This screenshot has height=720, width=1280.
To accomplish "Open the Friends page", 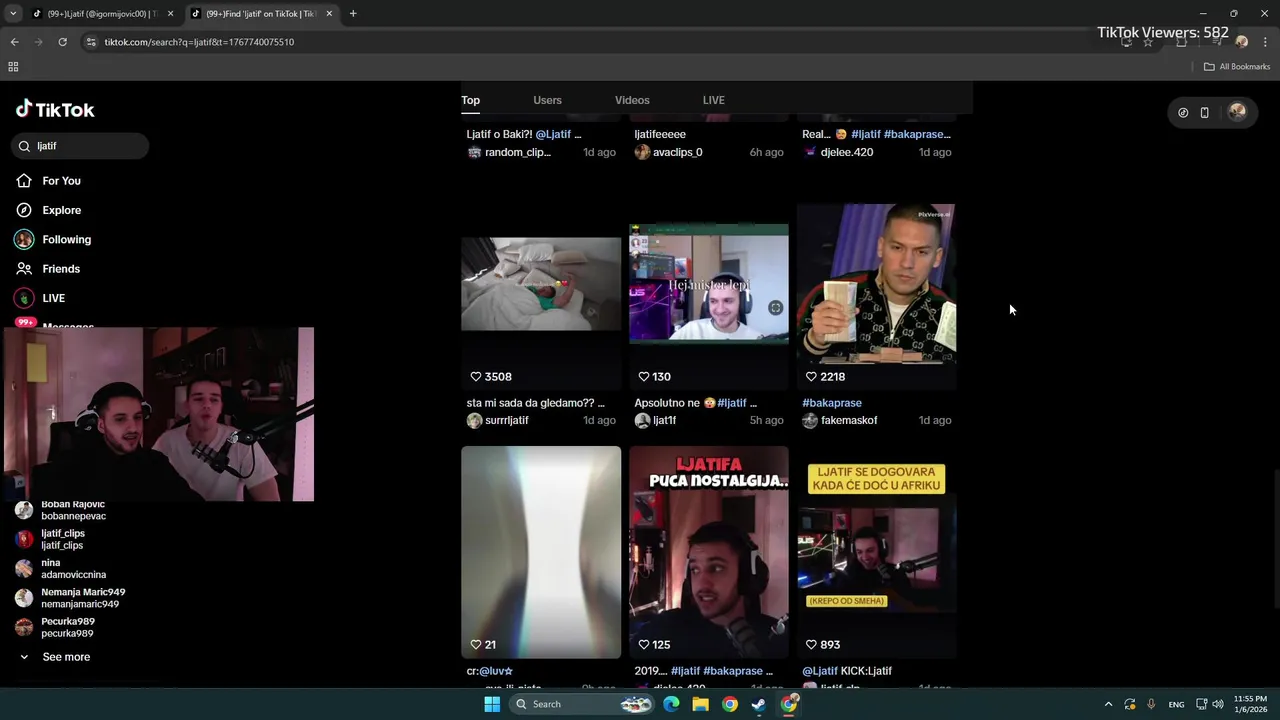I will click(48, 269).
